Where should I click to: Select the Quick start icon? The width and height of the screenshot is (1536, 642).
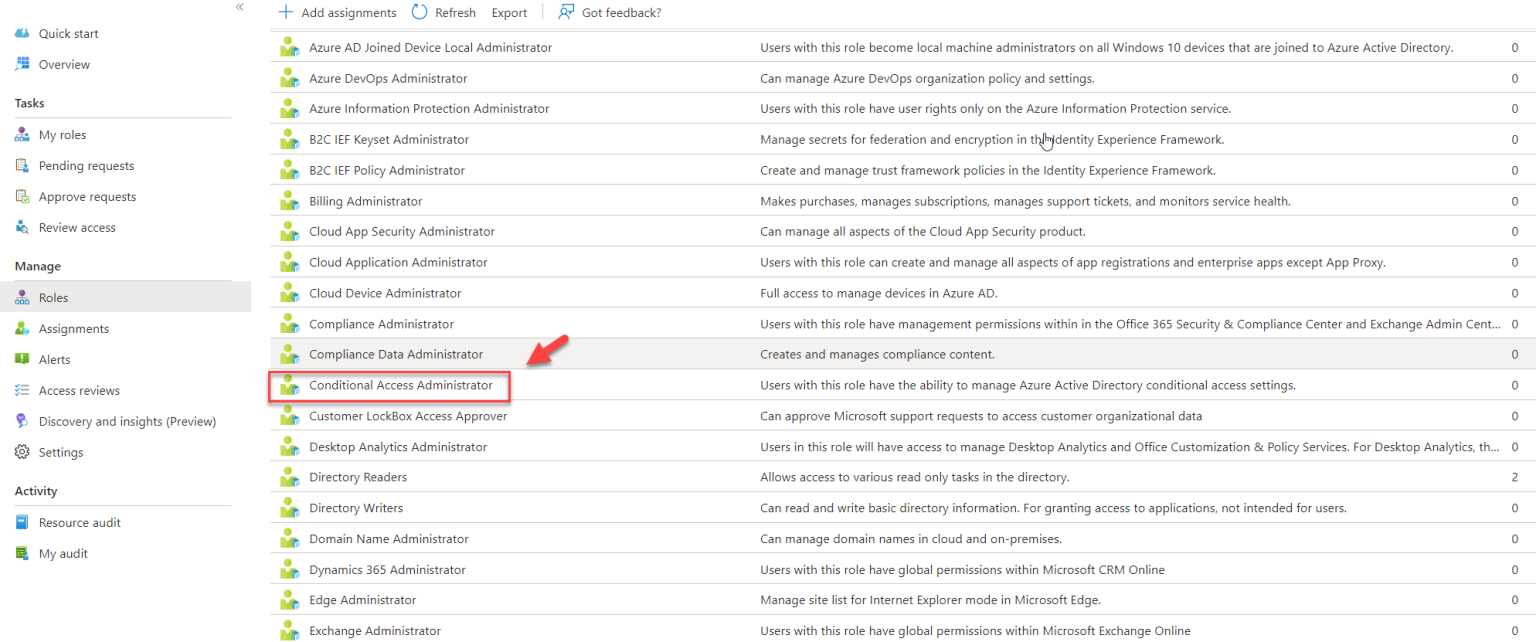point(22,33)
